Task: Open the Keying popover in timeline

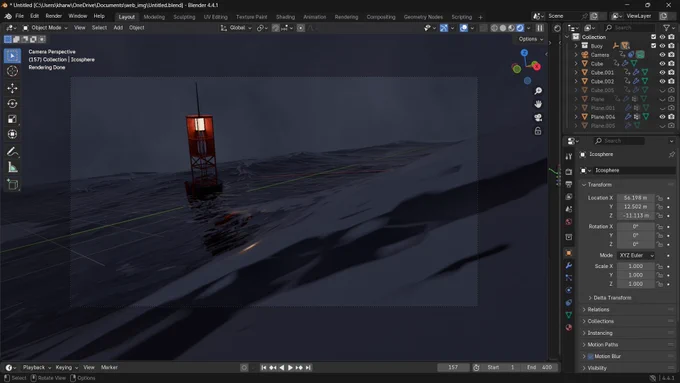Action: point(66,367)
